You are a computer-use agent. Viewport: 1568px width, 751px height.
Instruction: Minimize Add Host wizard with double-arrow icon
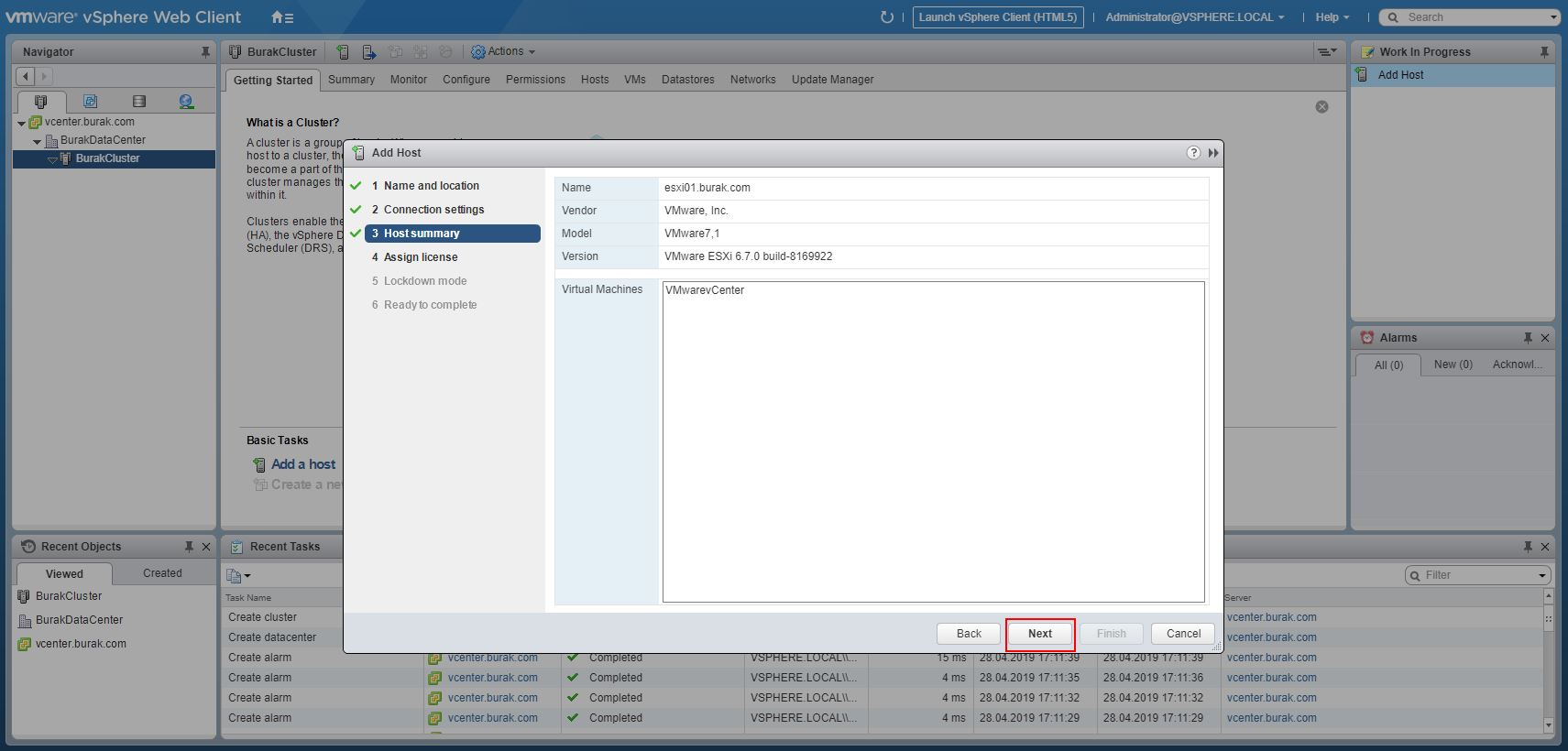pos(1213,153)
